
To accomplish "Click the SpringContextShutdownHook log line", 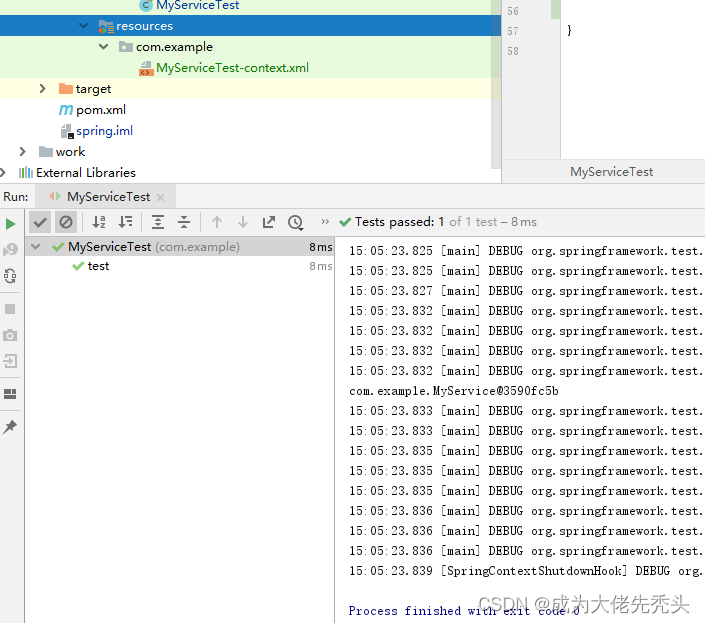I will pyautogui.click(x=525, y=571).
